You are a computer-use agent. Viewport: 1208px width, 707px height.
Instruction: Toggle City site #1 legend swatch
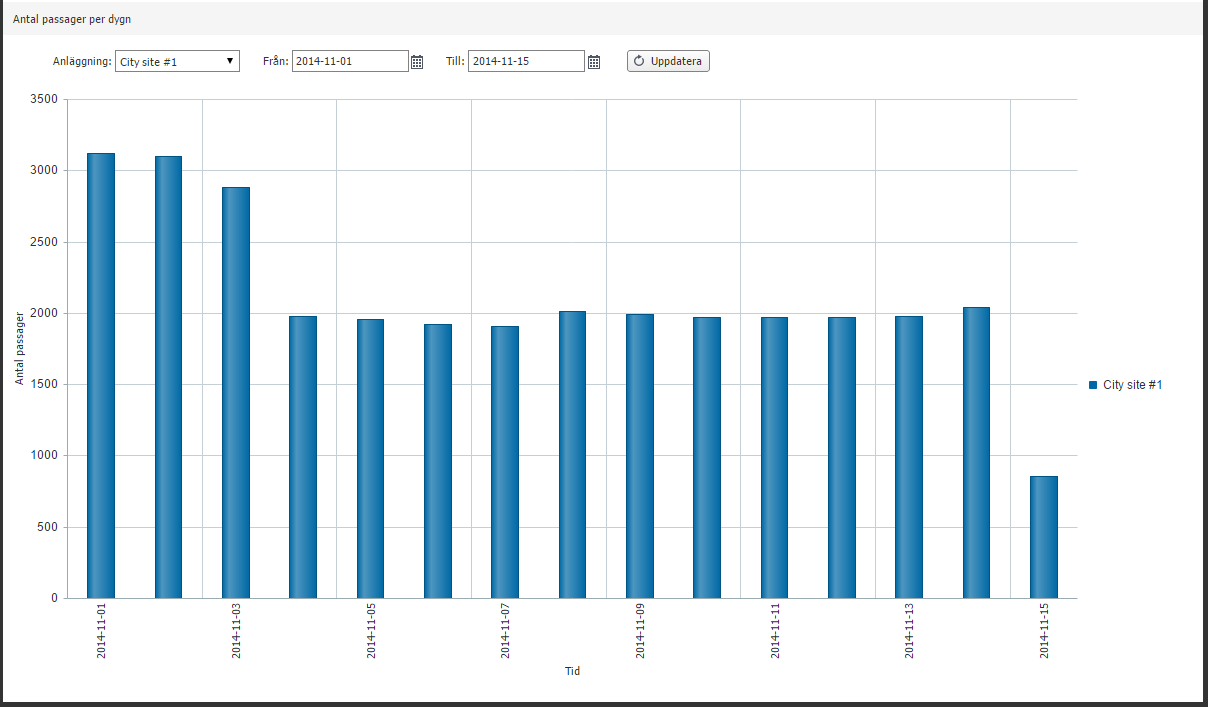point(1093,385)
